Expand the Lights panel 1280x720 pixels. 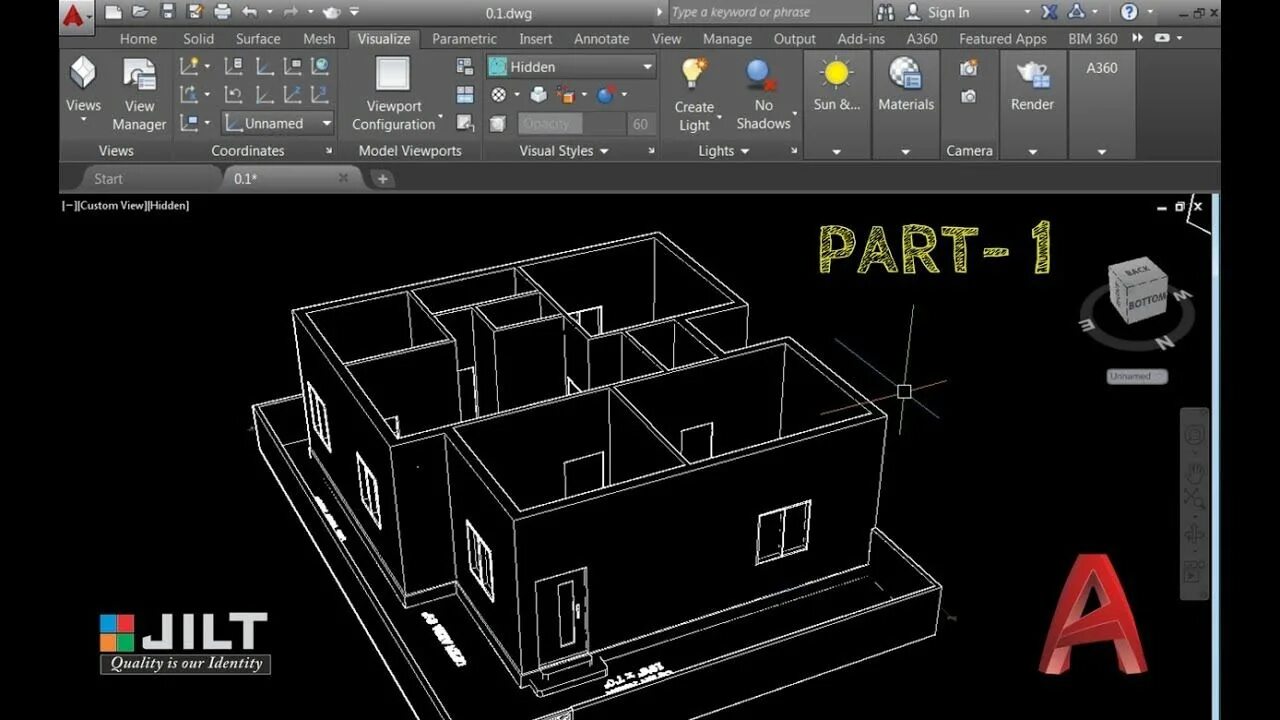[x=723, y=151]
